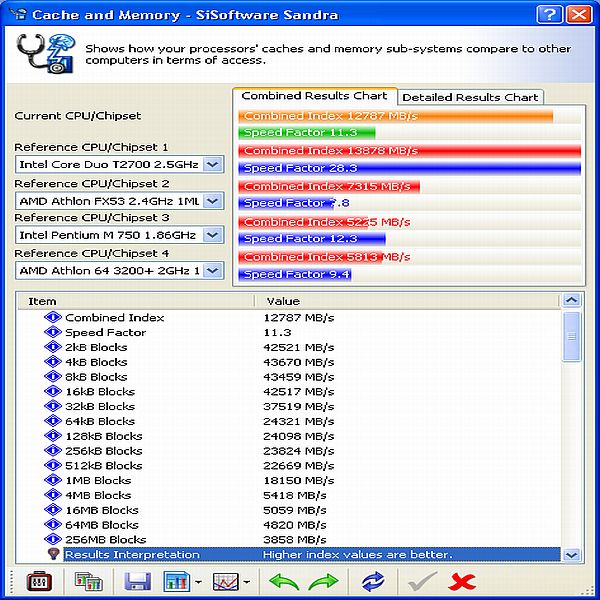Click value 37519 MB/s

click(298, 406)
